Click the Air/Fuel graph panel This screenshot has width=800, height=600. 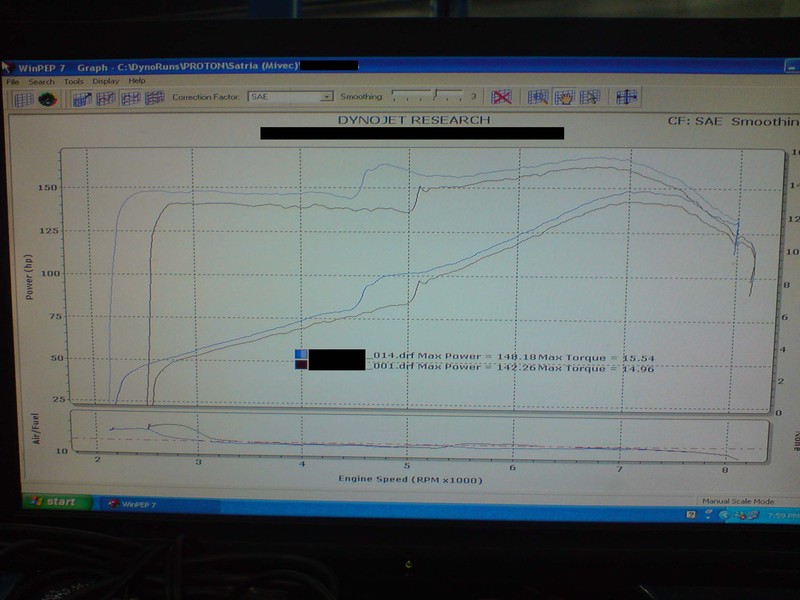pyautogui.click(x=420, y=440)
